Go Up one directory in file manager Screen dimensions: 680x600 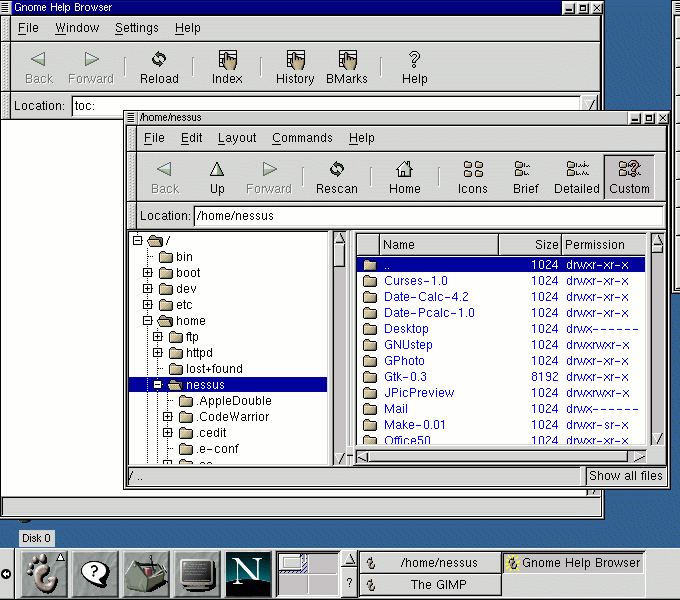[x=217, y=177]
